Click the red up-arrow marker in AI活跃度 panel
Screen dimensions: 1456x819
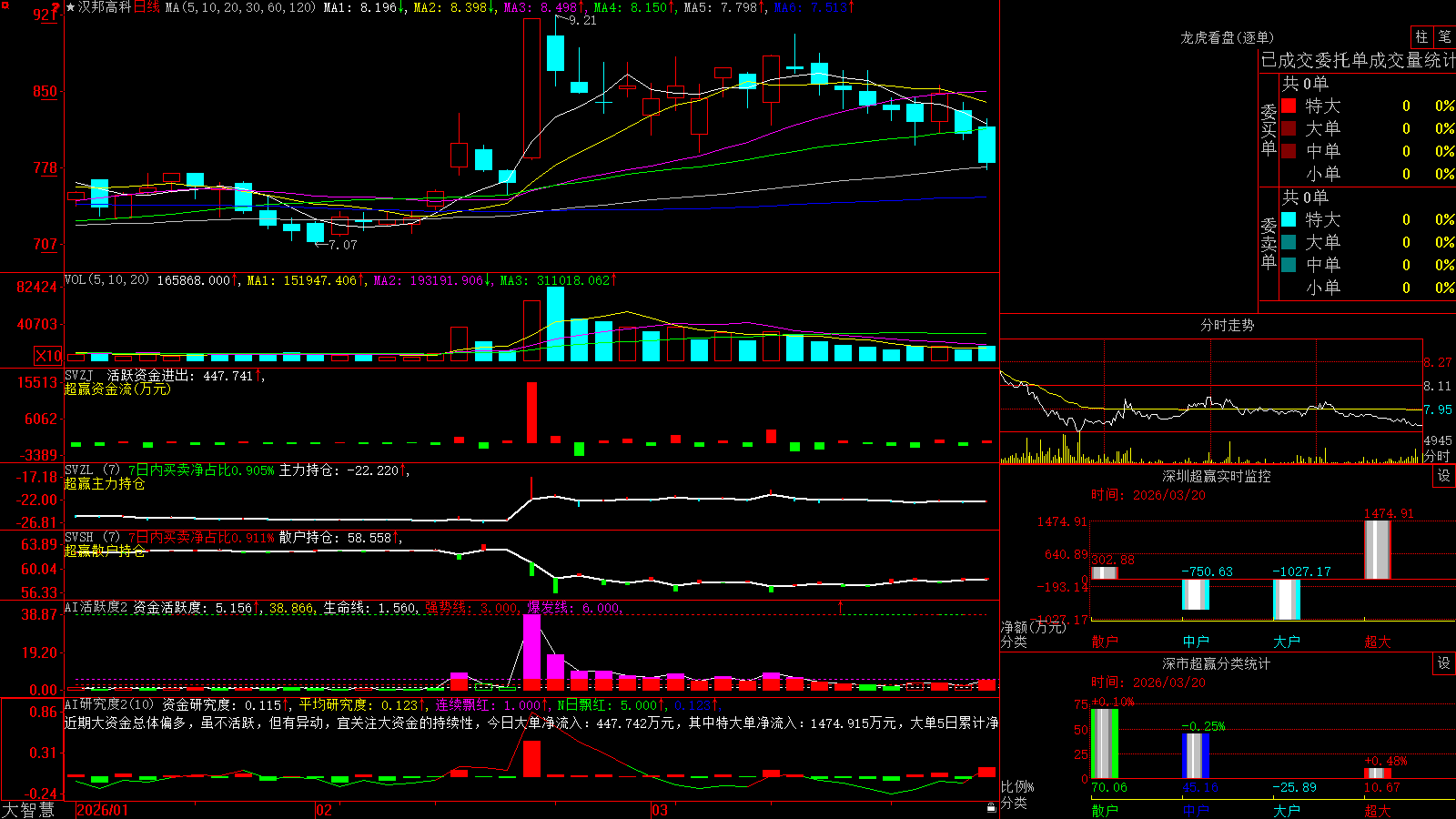click(x=840, y=606)
